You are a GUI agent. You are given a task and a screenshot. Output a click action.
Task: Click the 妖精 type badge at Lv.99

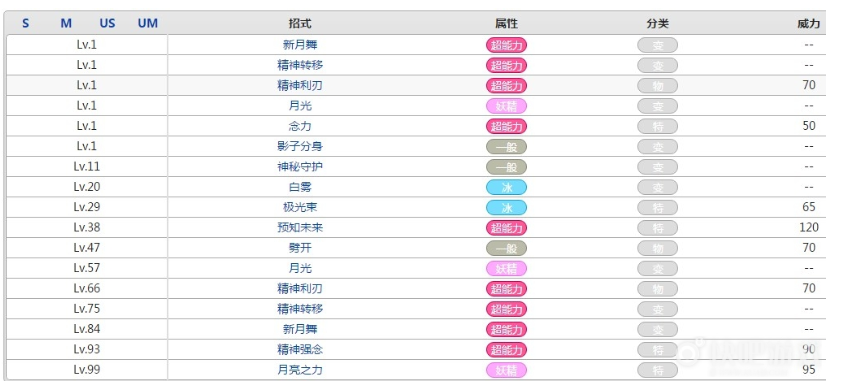pos(506,370)
